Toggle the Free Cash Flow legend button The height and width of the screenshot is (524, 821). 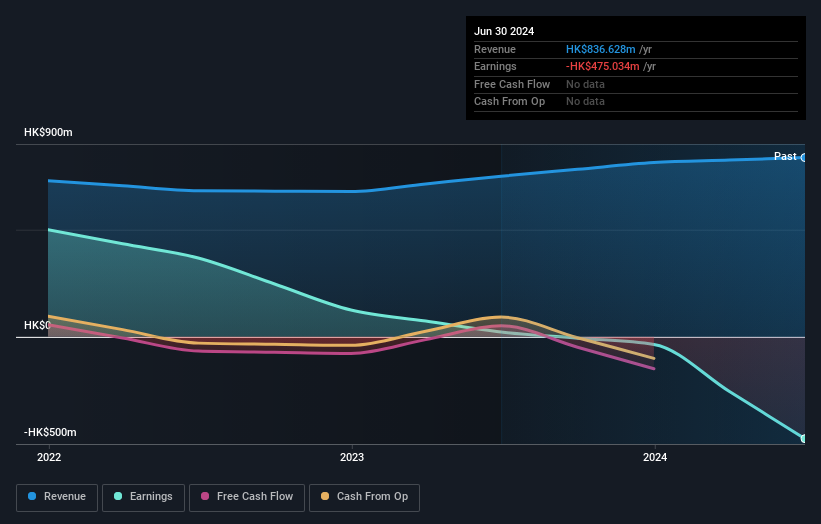(x=247, y=497)
